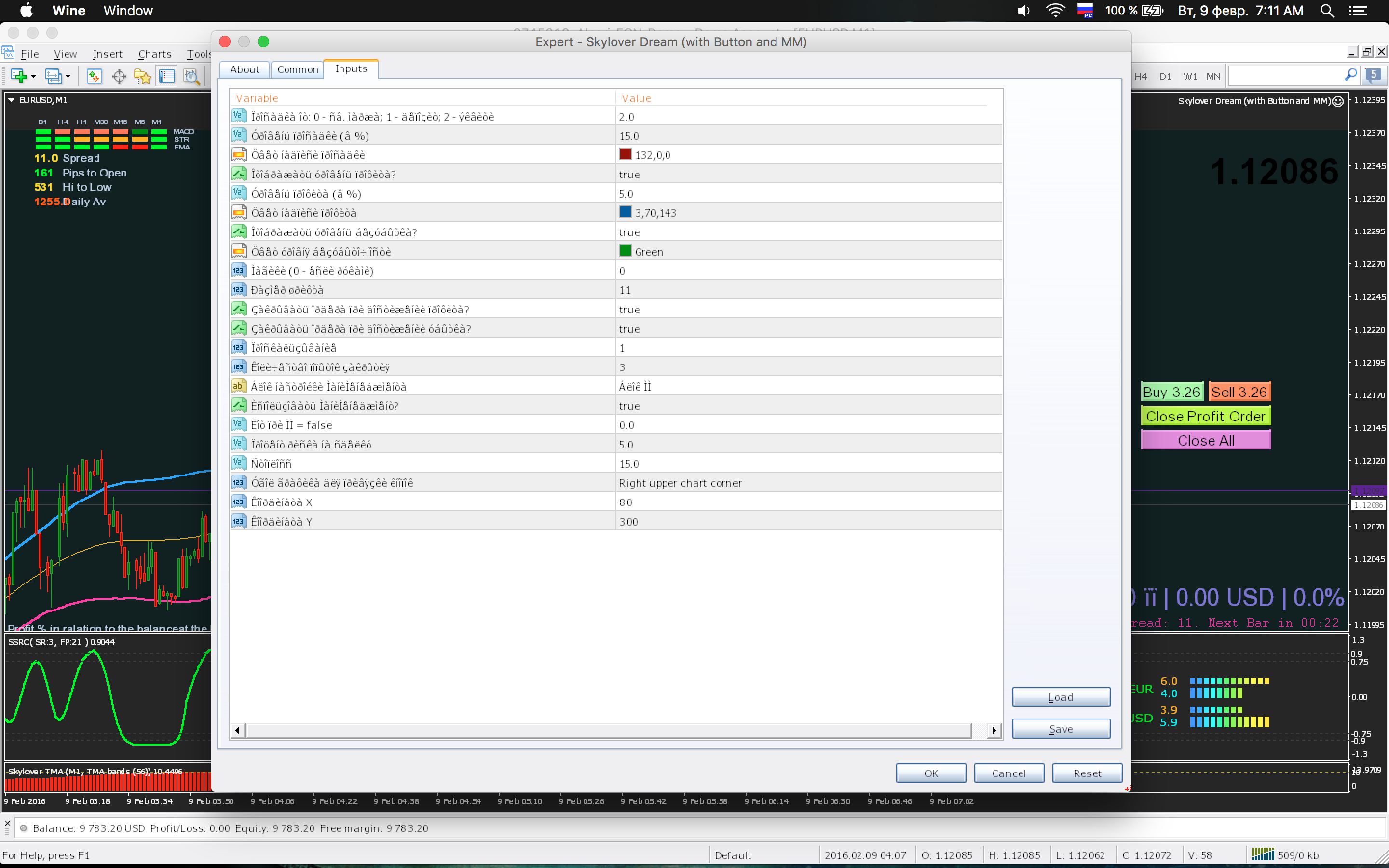The height and width of the screenshot is (868, 1389).
Task: Click the Green color swatch
Action: tap(625, 250)
